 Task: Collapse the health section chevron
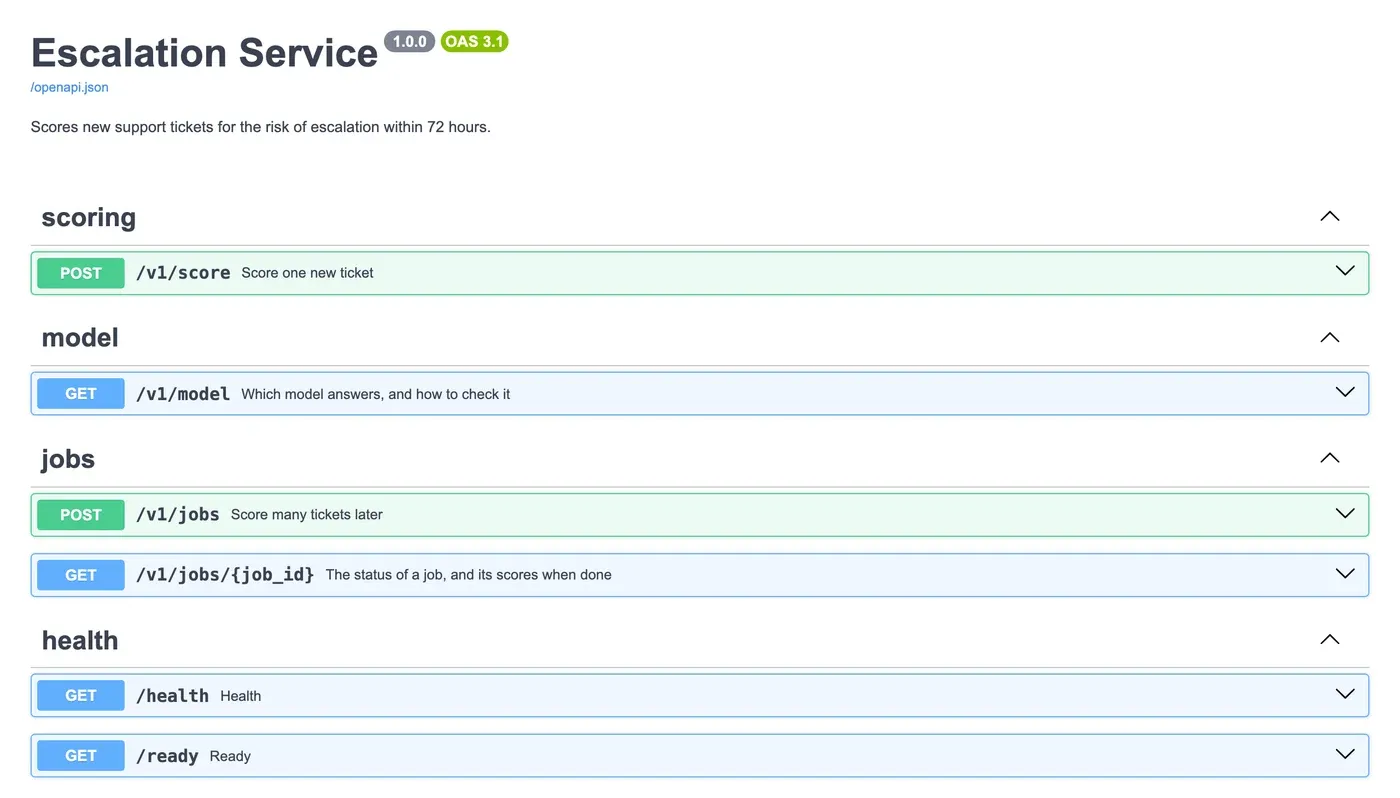[x=1329, y=639]
